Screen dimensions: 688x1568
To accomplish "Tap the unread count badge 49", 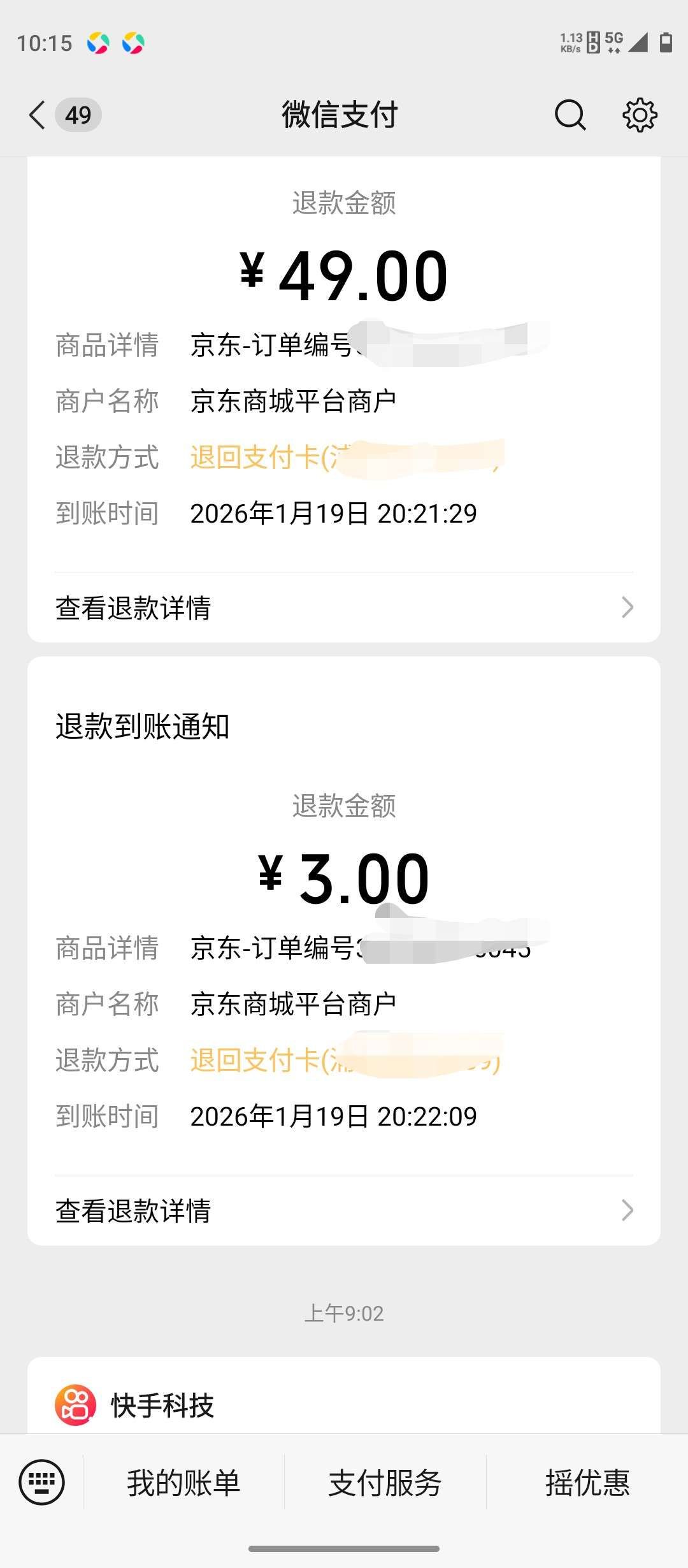I will [78, 115].
